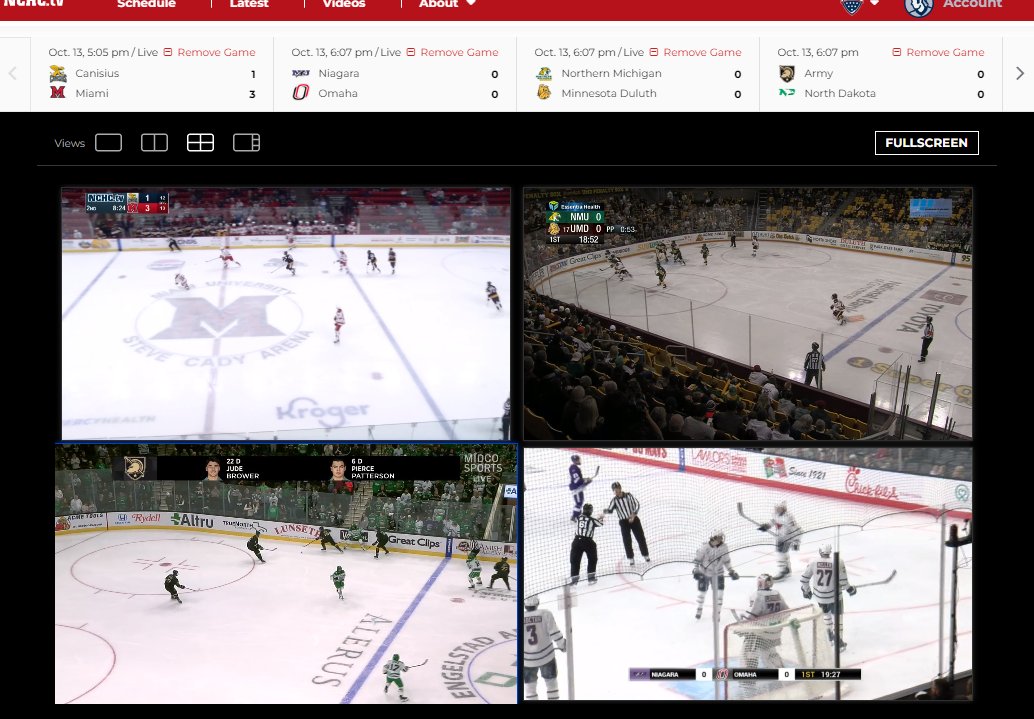
Task: Click the Army team name
Action: 818,73
